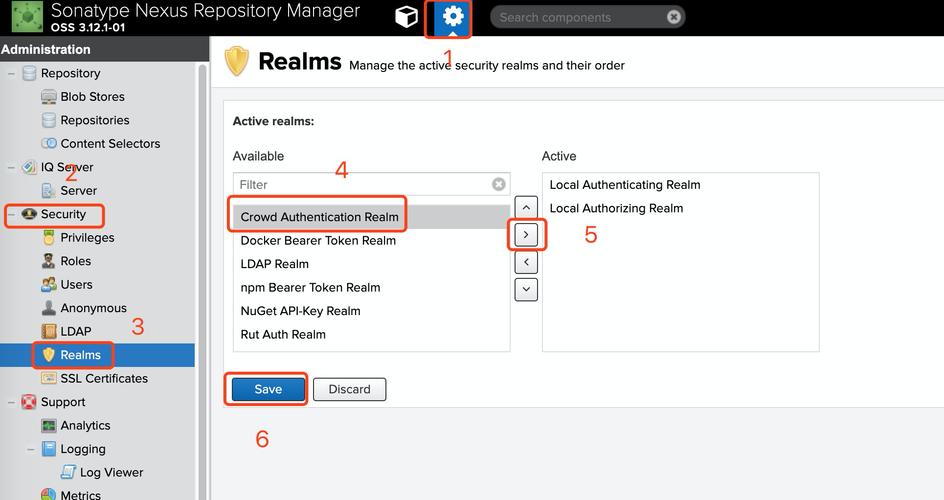
Task: Collapse the Repository tree node
Action: [11, 74]
